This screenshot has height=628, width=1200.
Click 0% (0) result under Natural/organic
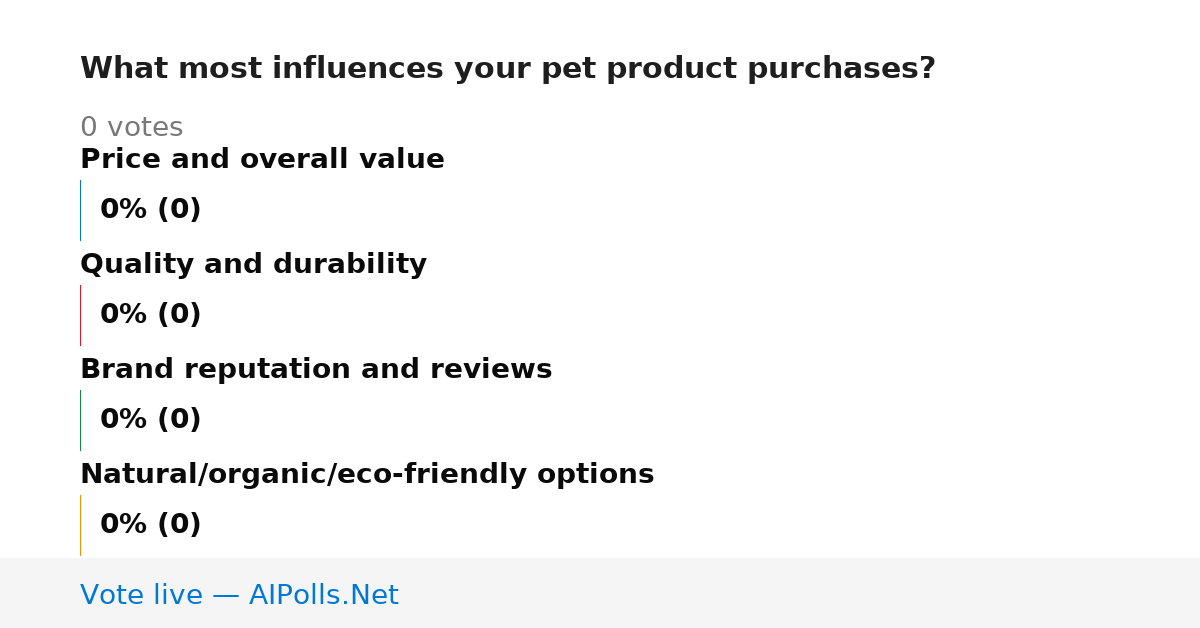click(x=151, y=525)
